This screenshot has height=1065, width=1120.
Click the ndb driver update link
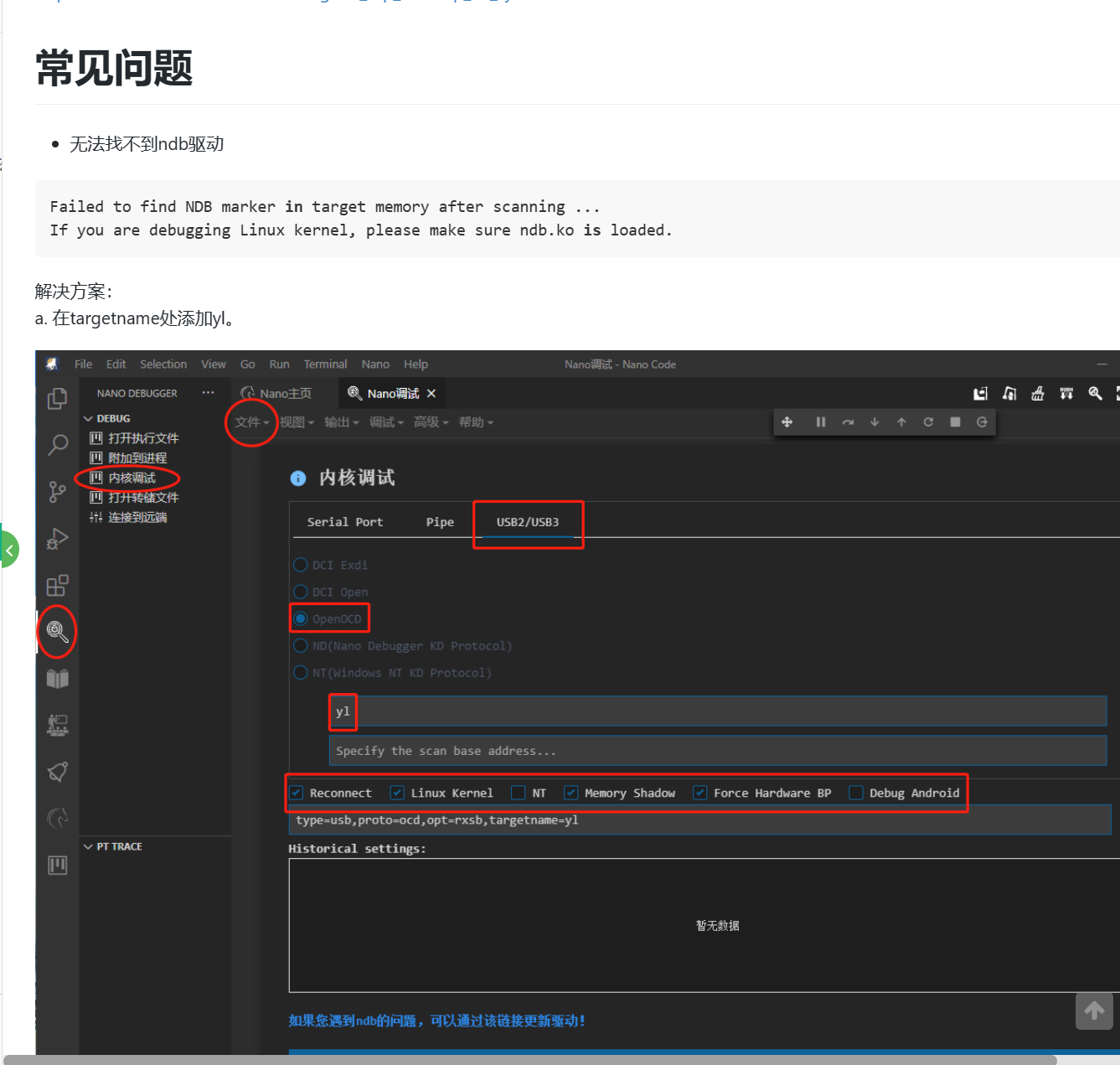click(436, 1021)
